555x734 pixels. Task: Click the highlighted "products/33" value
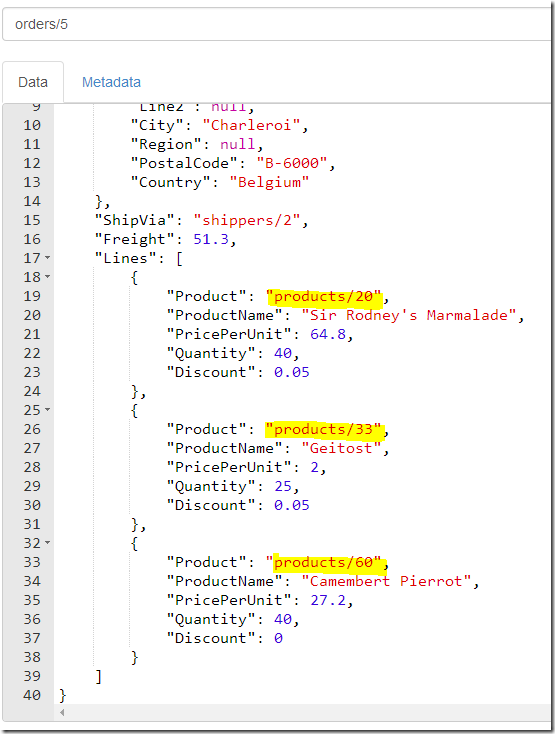(323, 429)
